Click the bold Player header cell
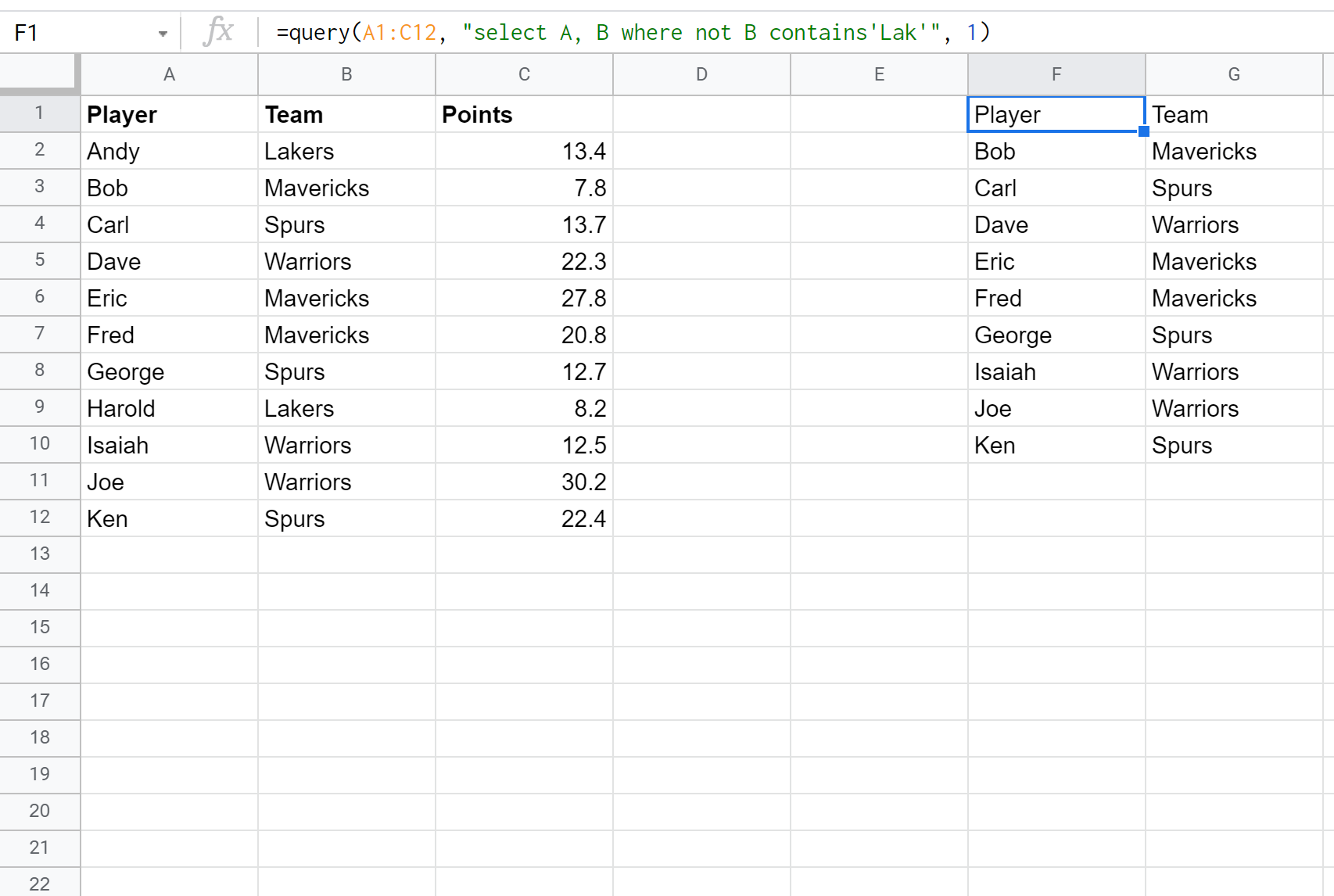Image resolution: width=1334 pixels, height=896 pixels. click(169, 115)
